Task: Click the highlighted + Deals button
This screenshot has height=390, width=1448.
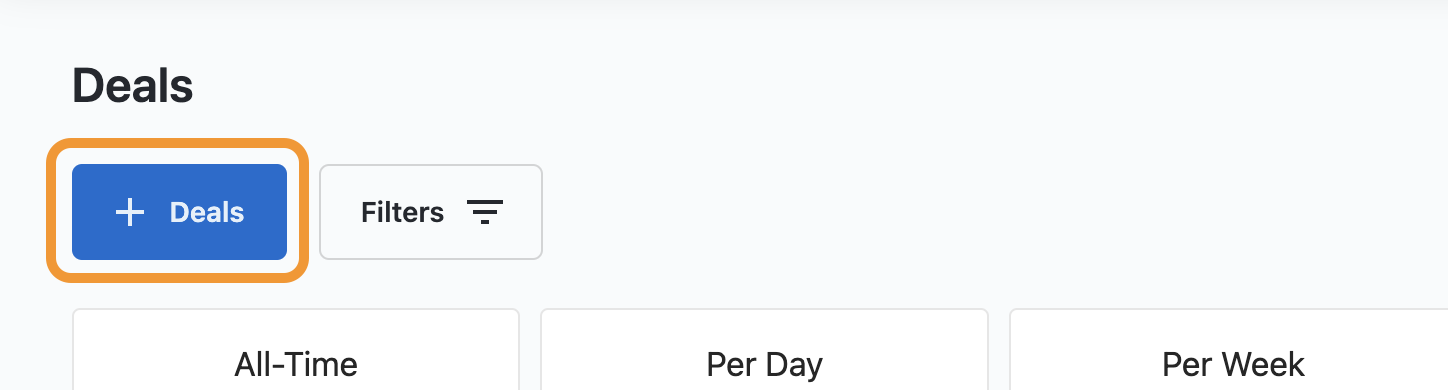Action: pos(180,212)
